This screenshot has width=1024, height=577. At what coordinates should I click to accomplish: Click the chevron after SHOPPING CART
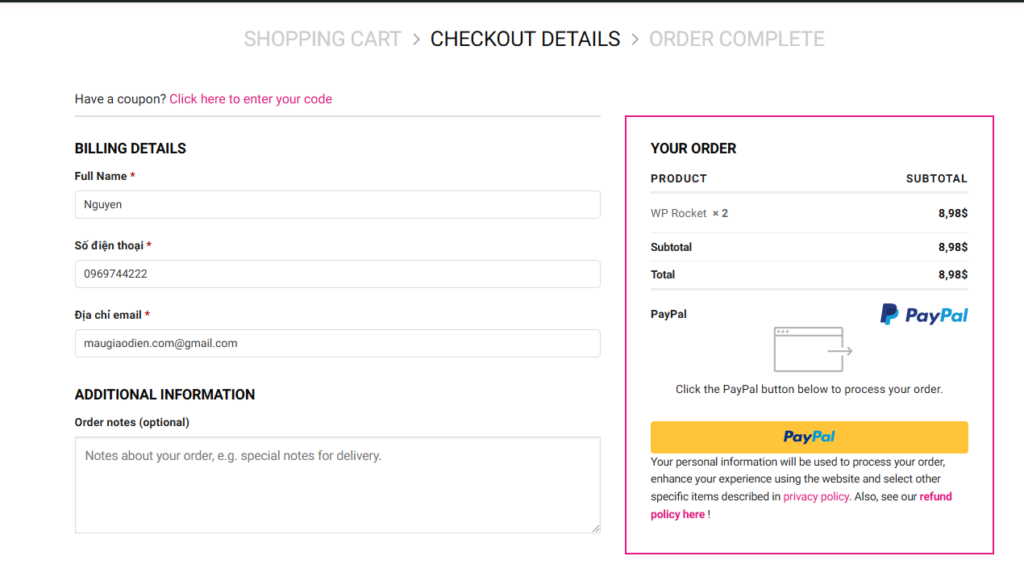coord(416,40)
